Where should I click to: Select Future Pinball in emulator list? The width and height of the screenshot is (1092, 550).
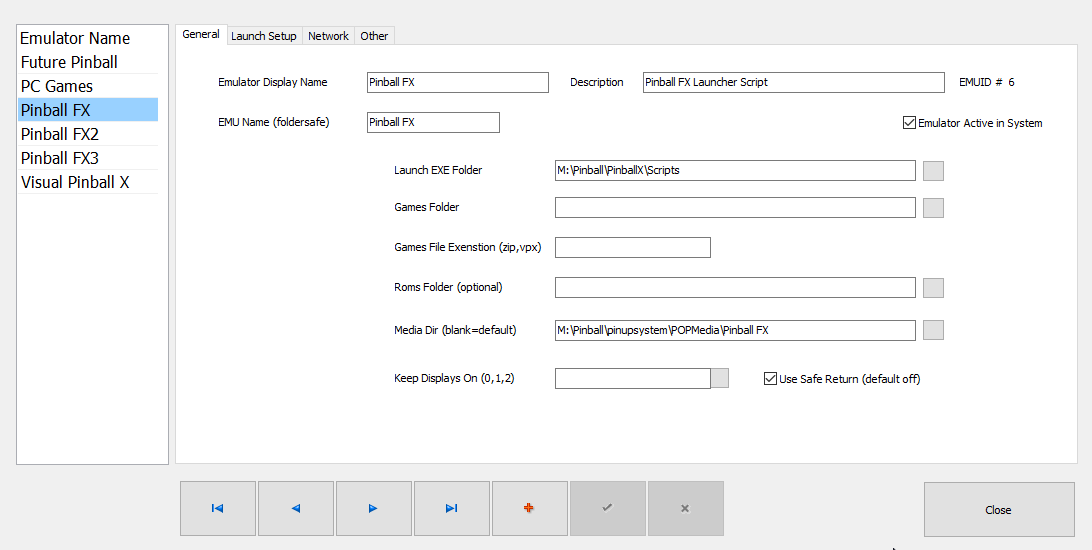point(88,62)
